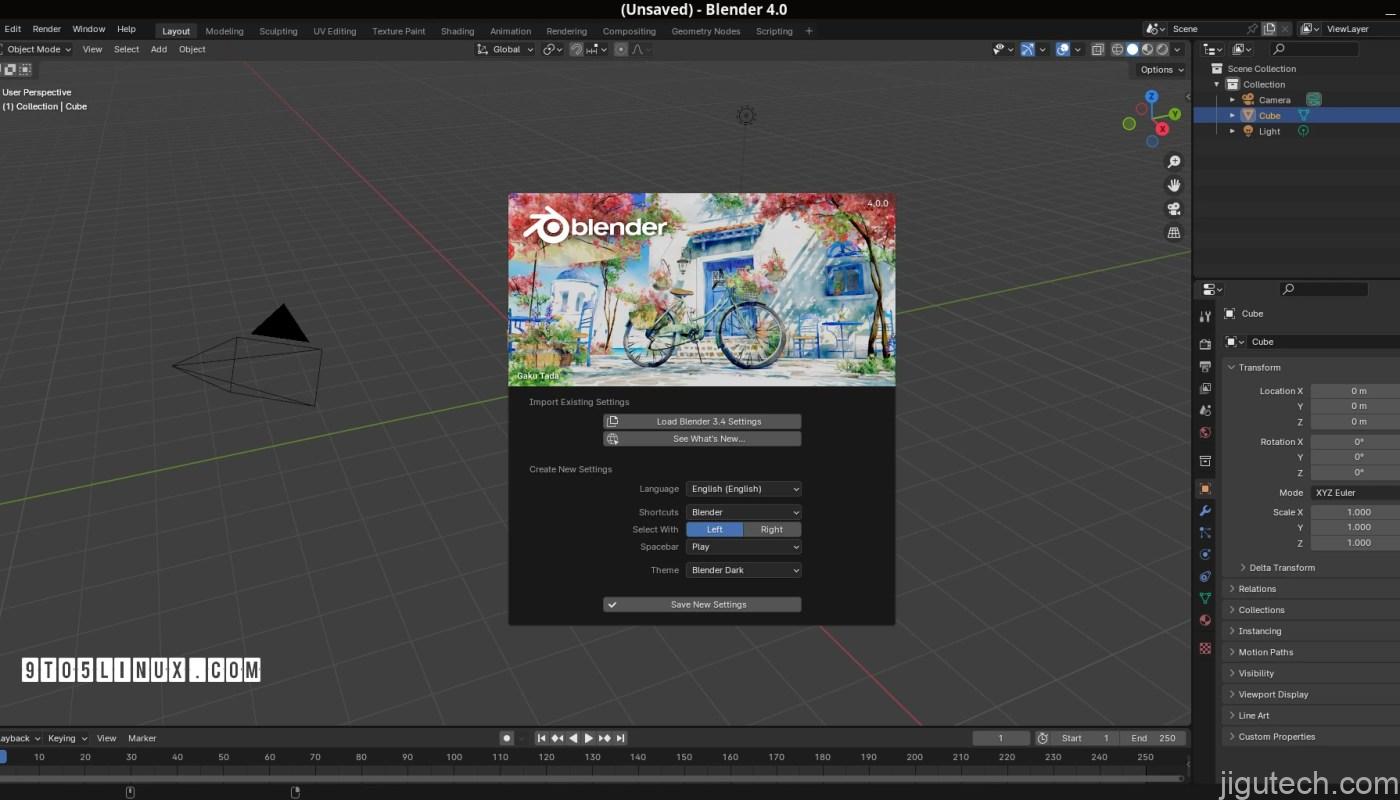This screenshot has width=1400, height=800.
Task: Switch to the Sculpting workspace tab
Action: [278, 31]
